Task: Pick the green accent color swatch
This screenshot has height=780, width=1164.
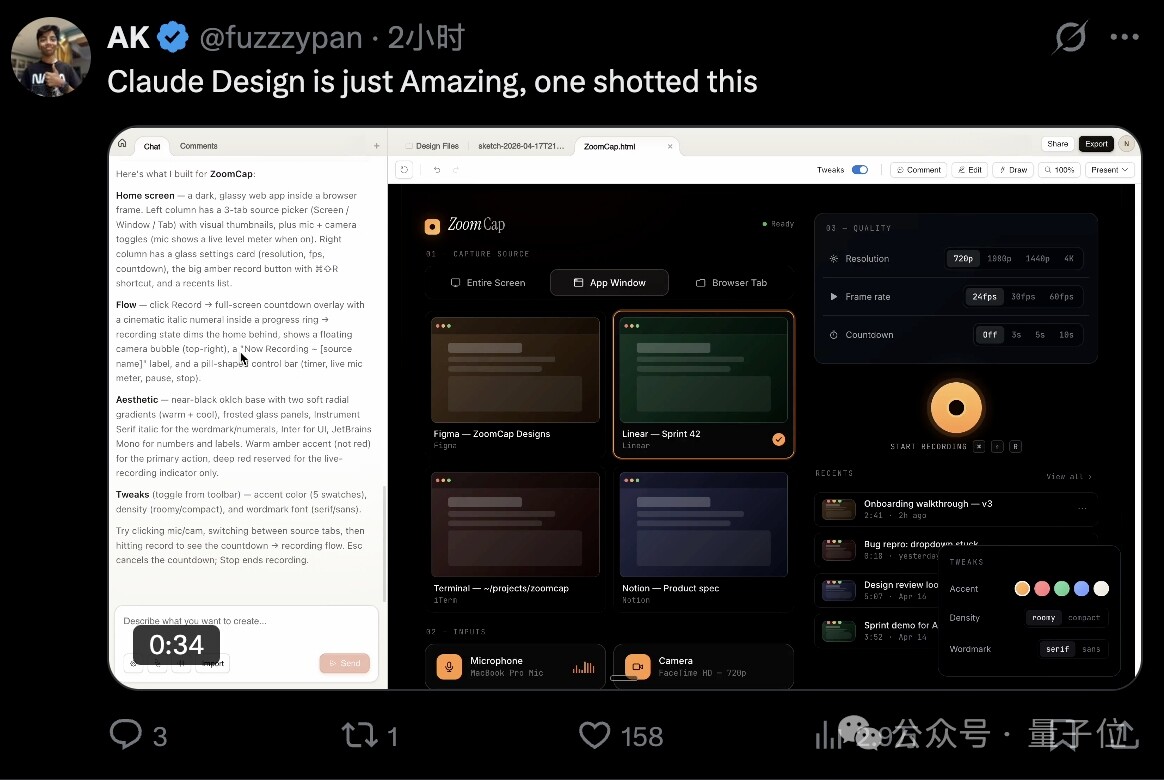Action: pos(1060,588)
